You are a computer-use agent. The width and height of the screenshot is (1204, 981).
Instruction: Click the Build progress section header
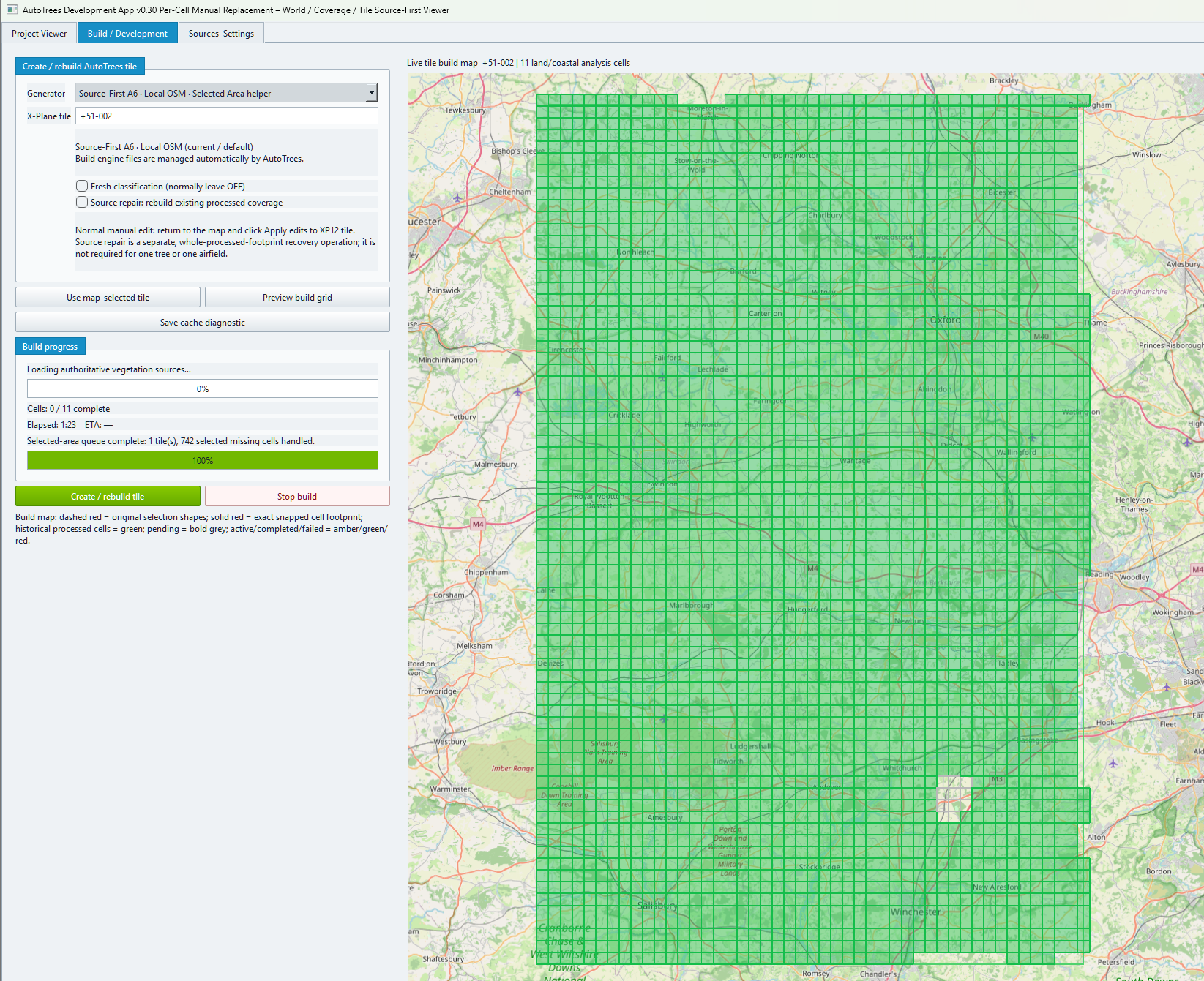click(x=50, y=346)
